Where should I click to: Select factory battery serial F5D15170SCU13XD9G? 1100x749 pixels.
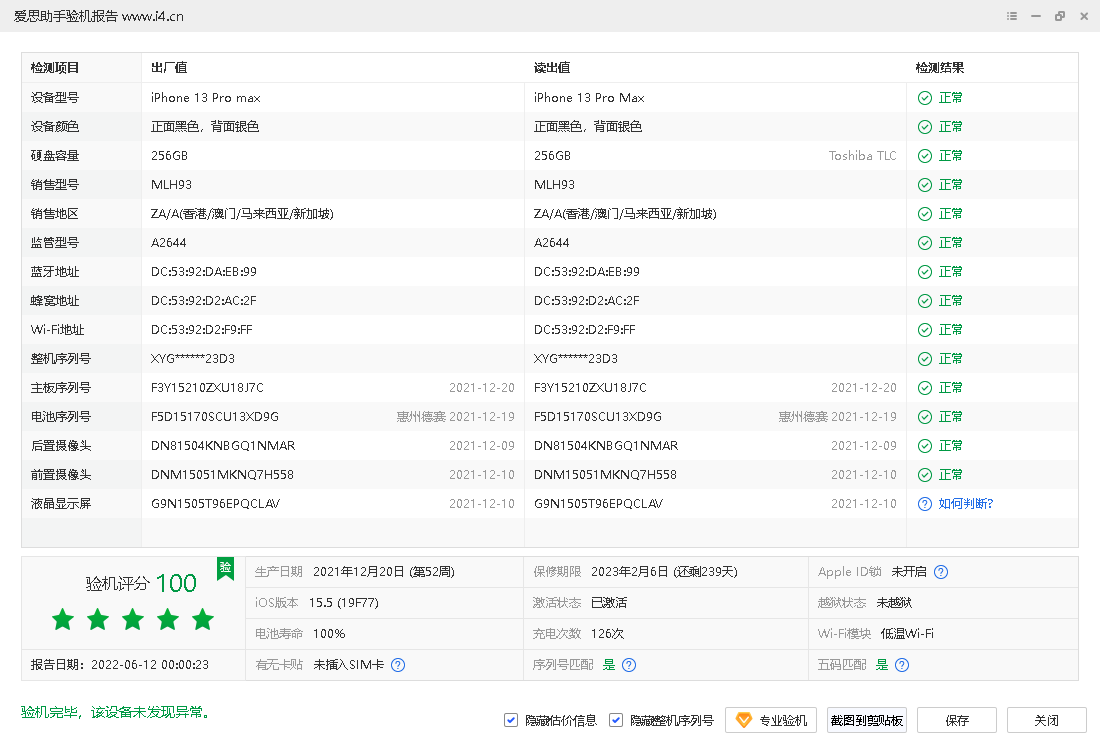pyautogui.click(x=215, y=417)
